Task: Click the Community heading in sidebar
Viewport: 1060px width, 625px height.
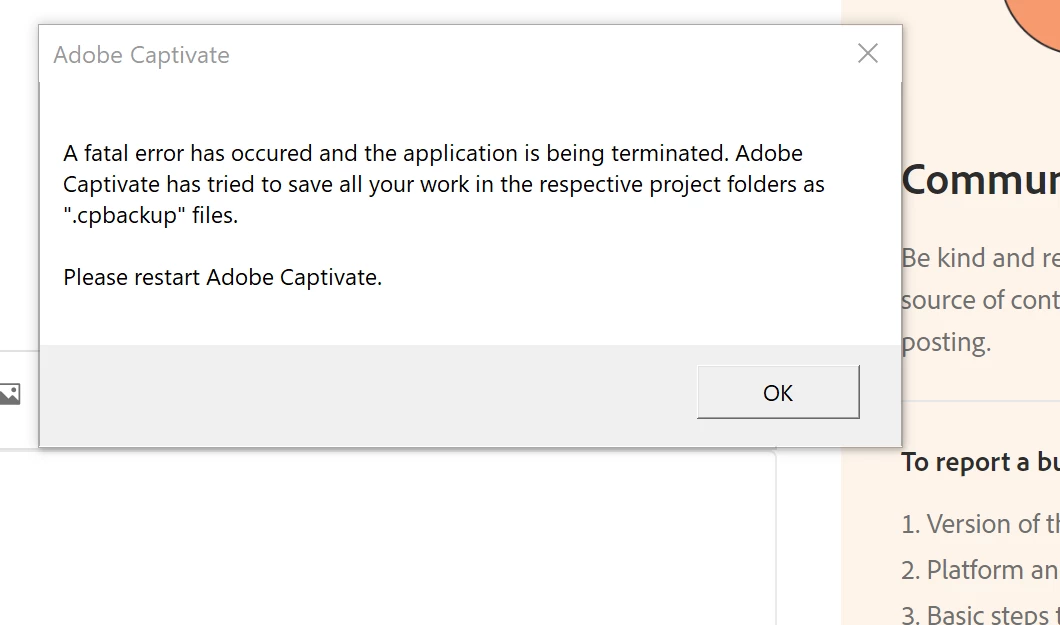Action: tap(980, 180)
